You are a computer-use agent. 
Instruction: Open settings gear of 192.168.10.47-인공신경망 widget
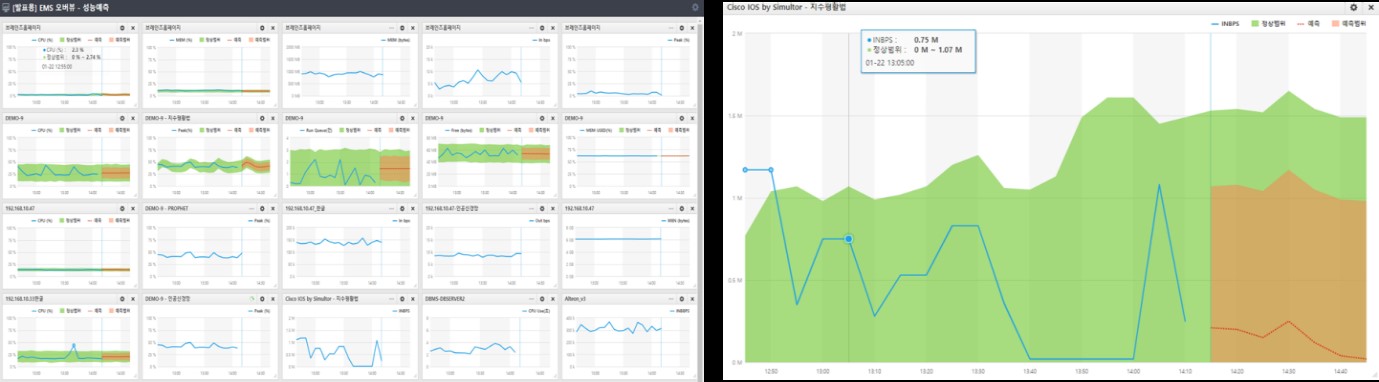click(x=541, y=208)
